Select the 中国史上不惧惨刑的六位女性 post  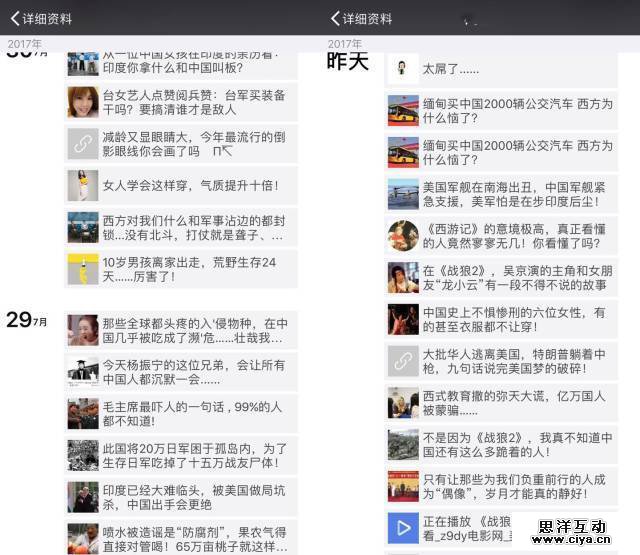coord(517,319)
